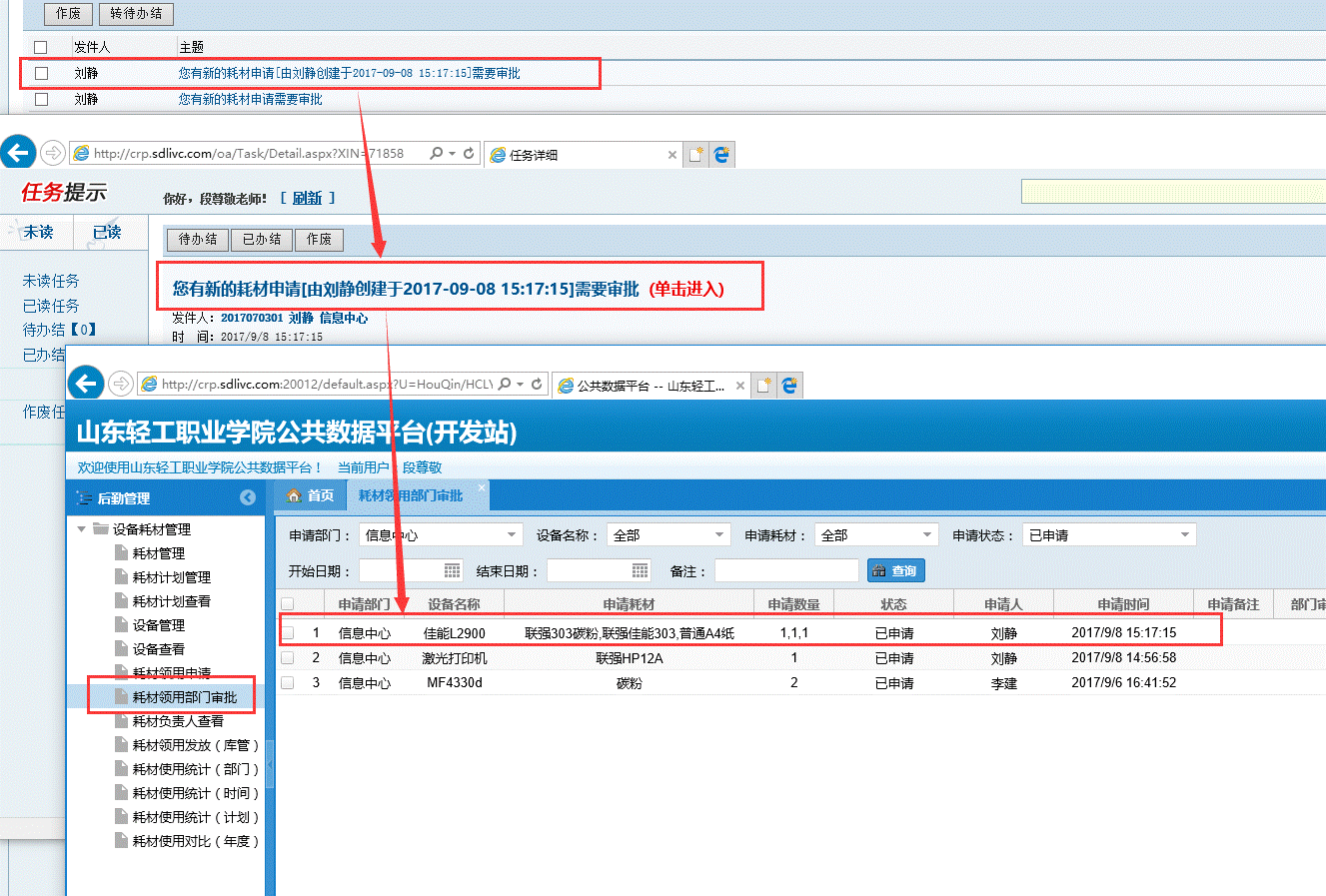Click IE icon next to 任务详细 new-tab button
The image size is (1326, 896).
pyautogui.click(x=720, y=155)
